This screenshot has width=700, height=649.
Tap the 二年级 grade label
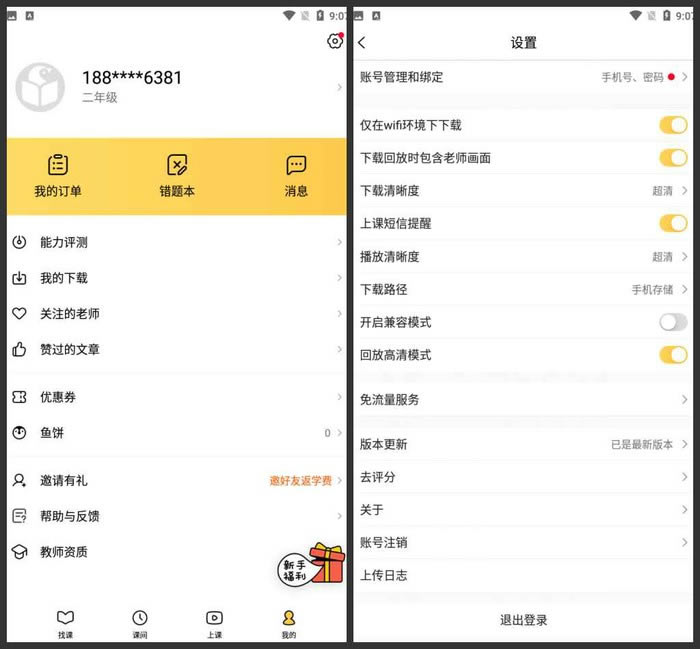[x=100, y=97]
